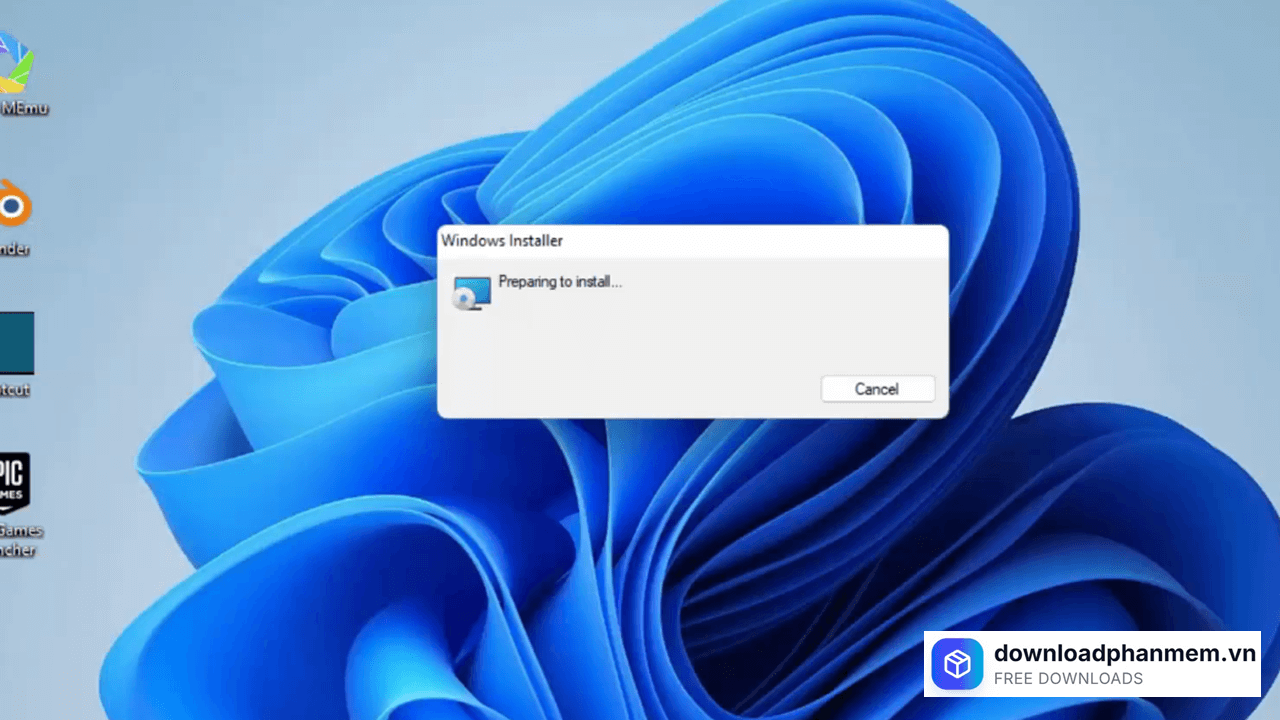The height and width of the screenshot is (720, 1280).
Task: Select the Epic Games Launcher text label
Action: pyautogui.click(x=18, y=540)
